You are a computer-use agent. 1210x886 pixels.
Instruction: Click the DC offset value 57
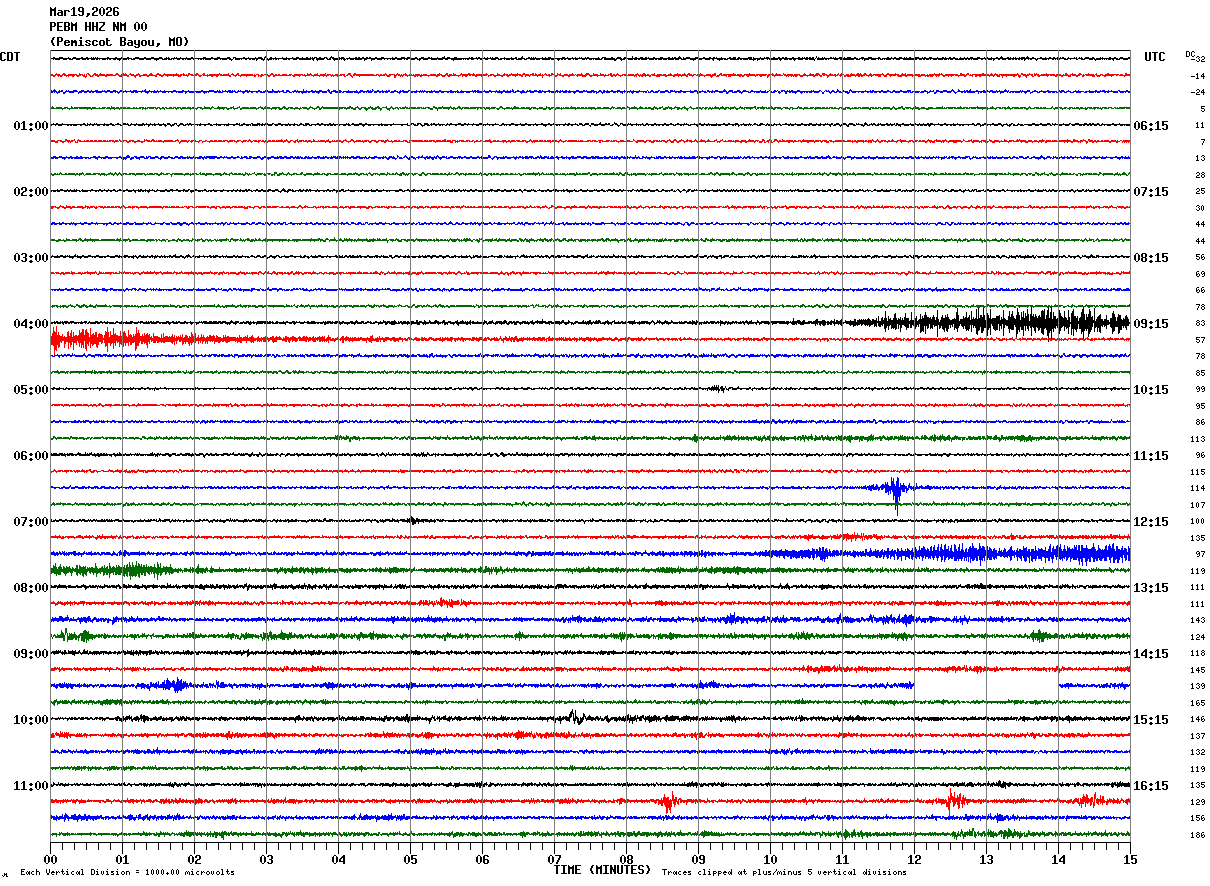(1200, 340)
